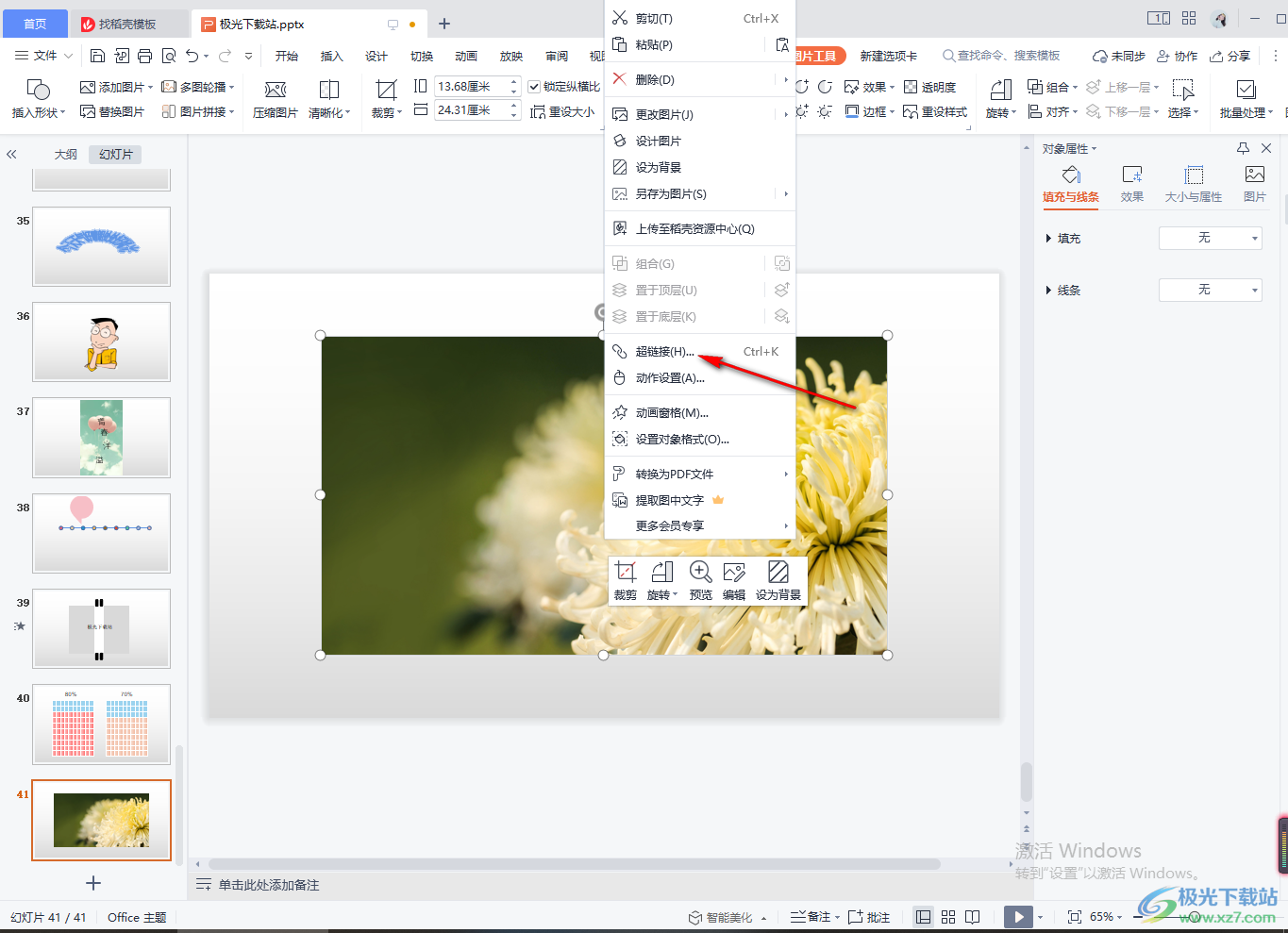Choose 剪切(T) from context menu
This screenshot has height=933, width=1288.
700,18
